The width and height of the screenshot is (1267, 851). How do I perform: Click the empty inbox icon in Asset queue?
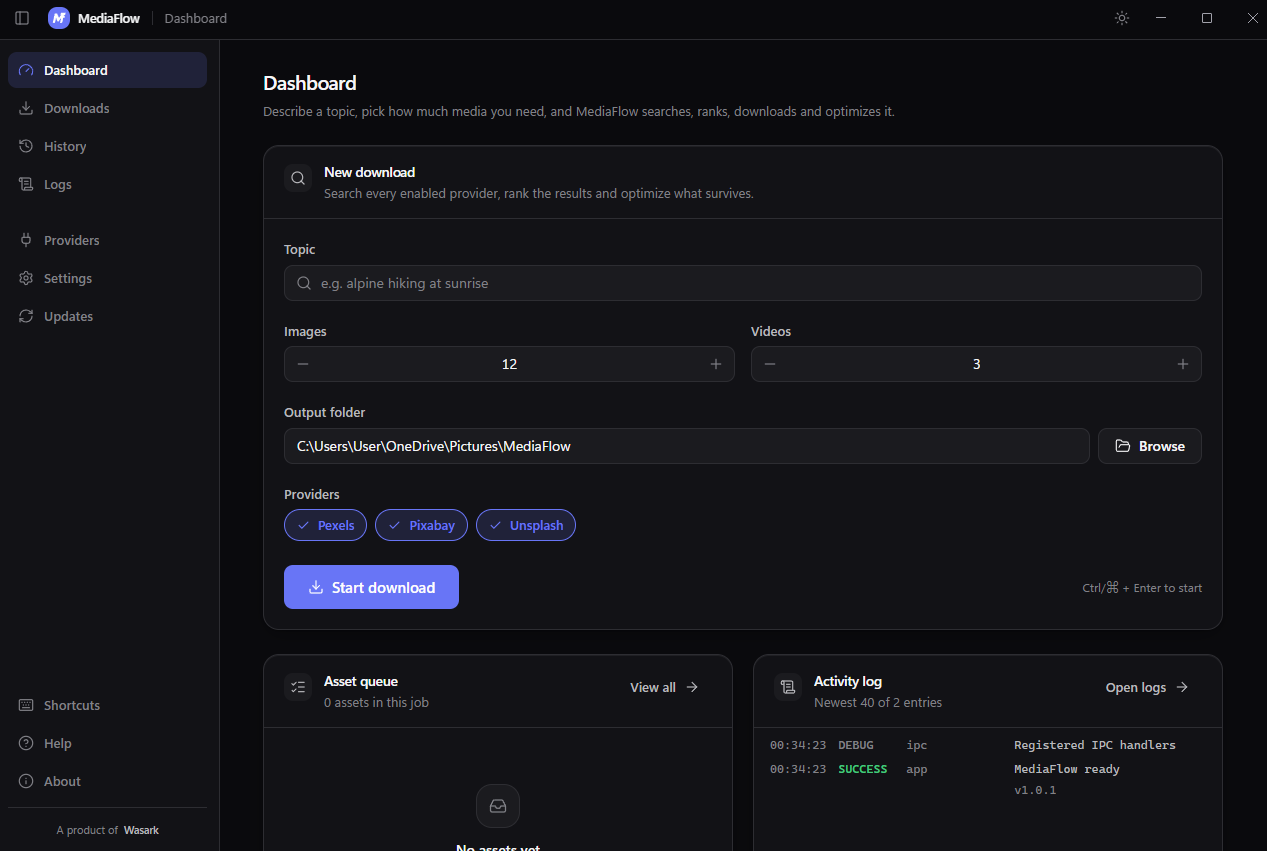(498, 806)
